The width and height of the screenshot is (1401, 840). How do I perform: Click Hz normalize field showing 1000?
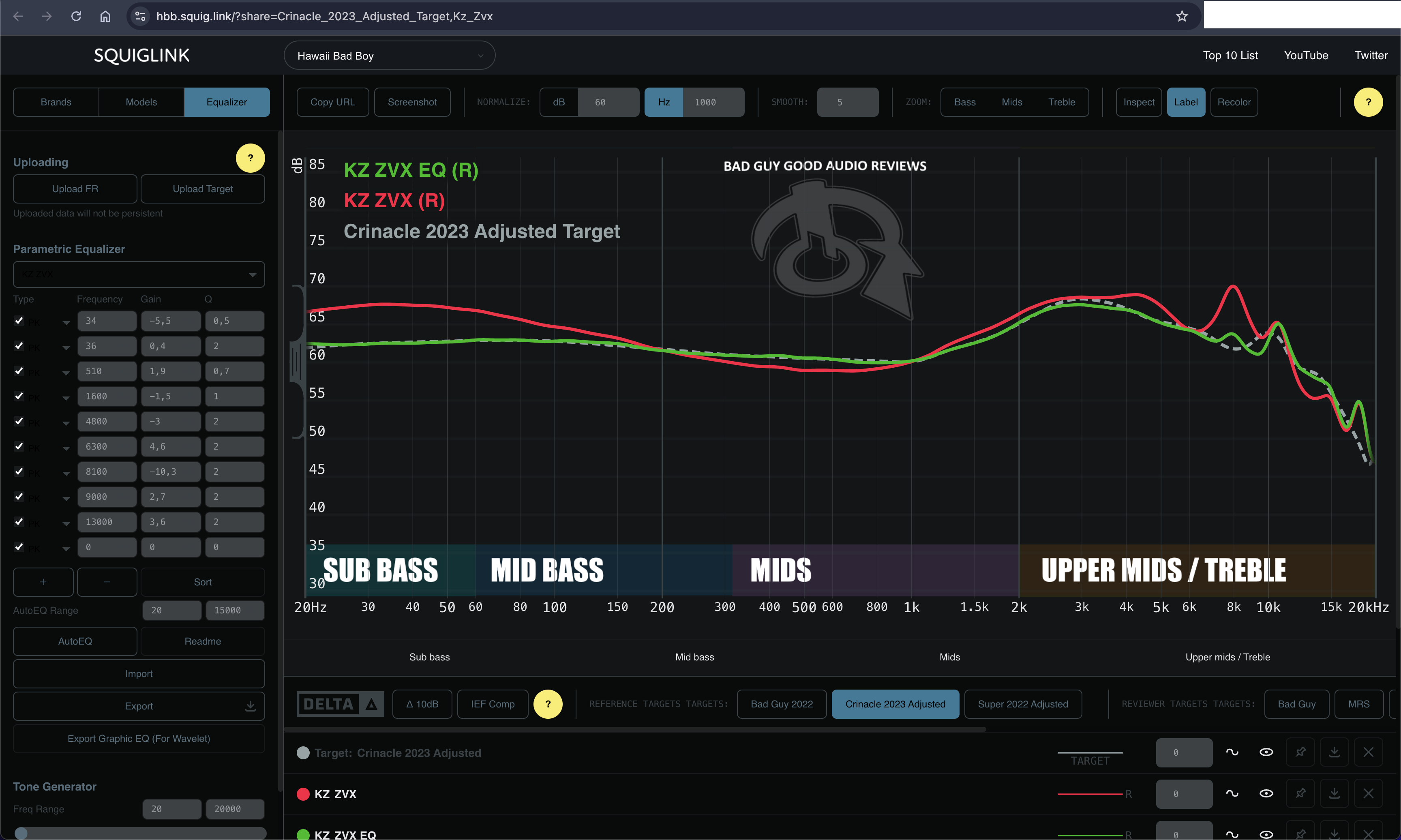point(713,102)
